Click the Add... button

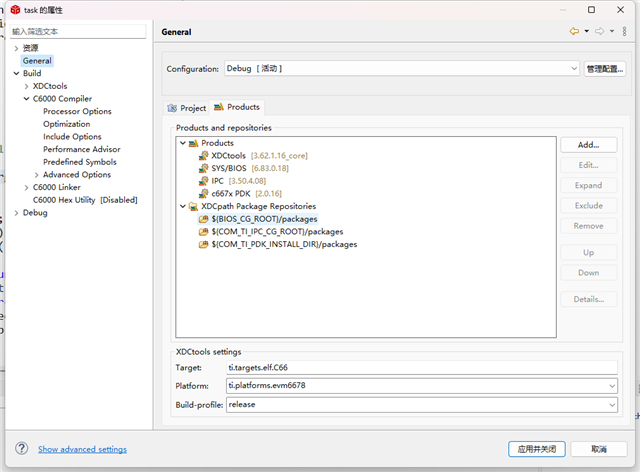[x=588, y=145]
